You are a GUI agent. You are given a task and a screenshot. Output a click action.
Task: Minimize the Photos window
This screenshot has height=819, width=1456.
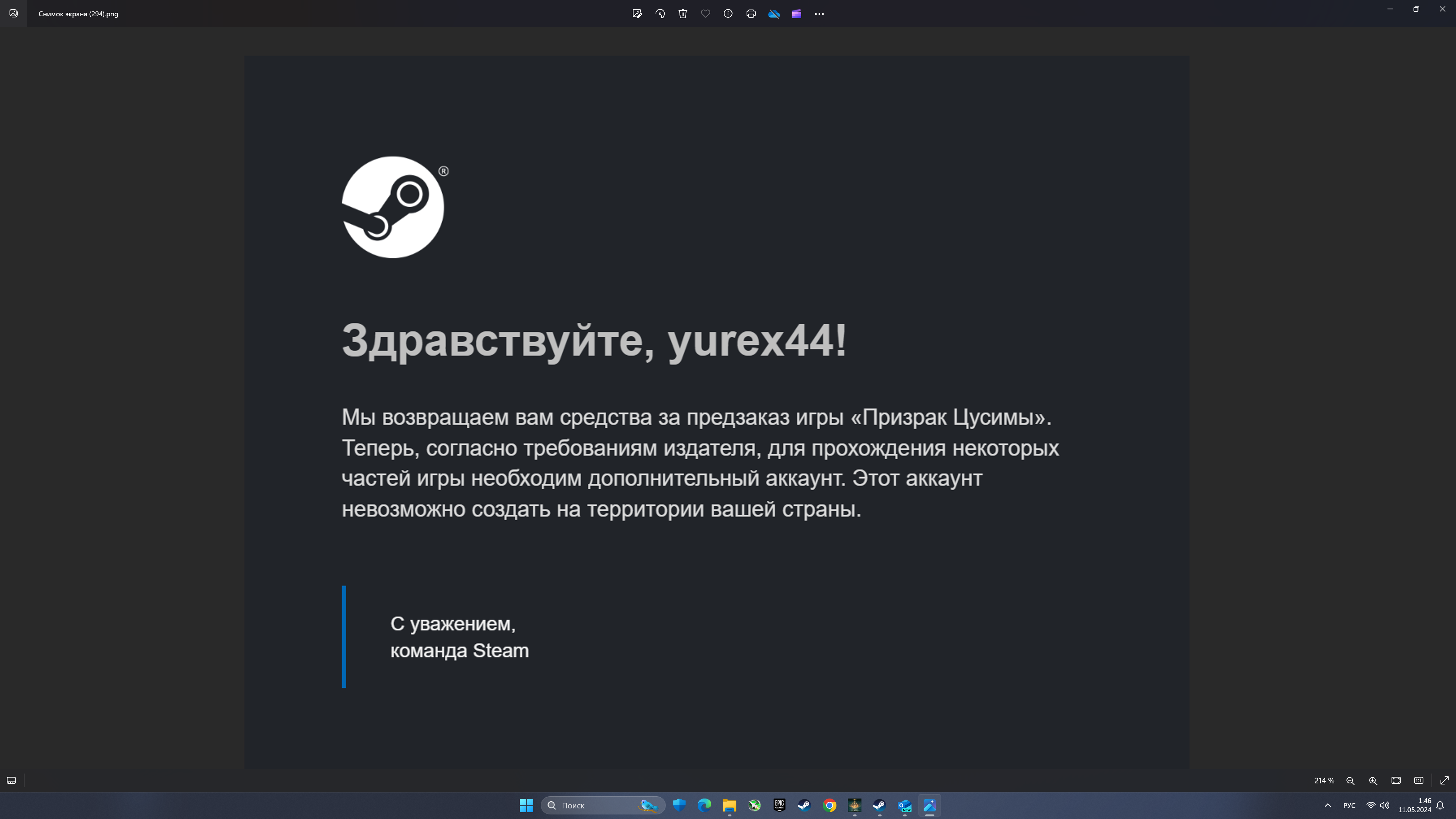click(1390, 9)
